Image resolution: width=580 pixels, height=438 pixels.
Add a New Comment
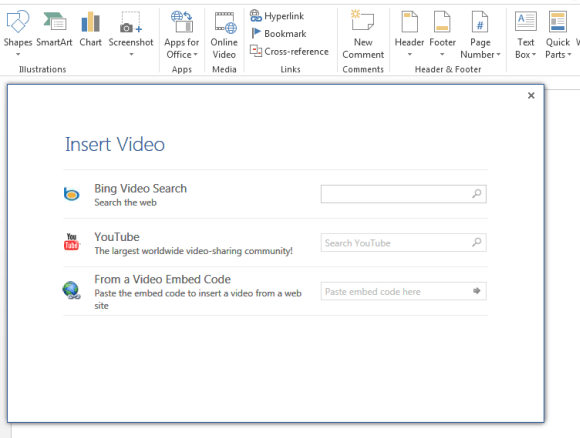363,34
